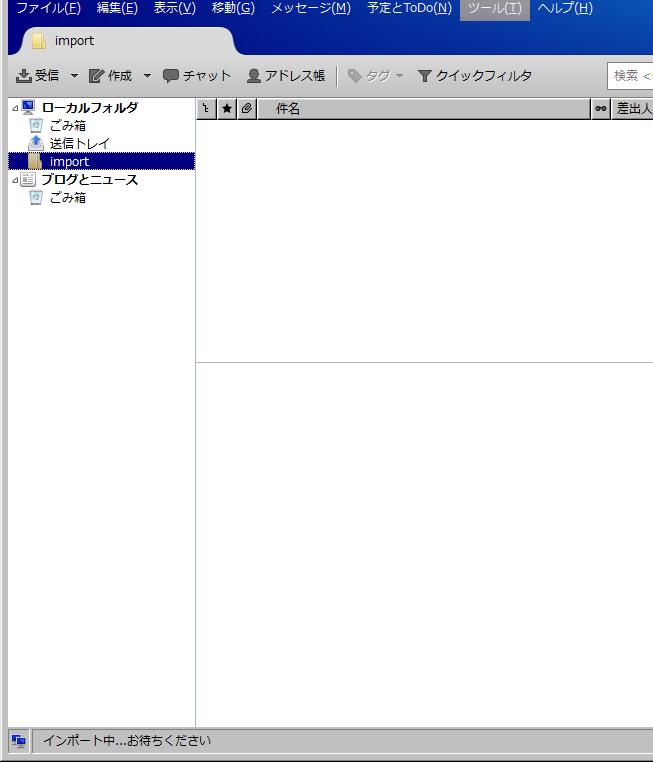This screenshot has height=763, width=653.
Task: Sort by the star column header
Action: [227, 109]
